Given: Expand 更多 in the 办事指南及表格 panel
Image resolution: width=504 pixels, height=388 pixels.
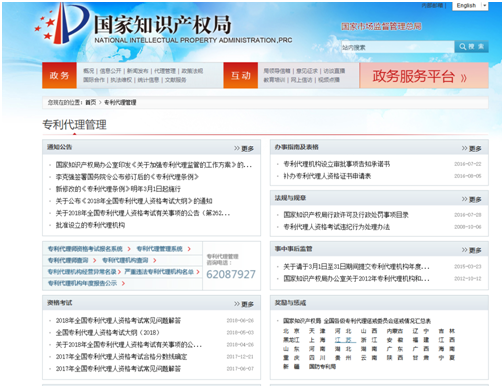Looking at the screenshot, I should click(x=472, y=148).
